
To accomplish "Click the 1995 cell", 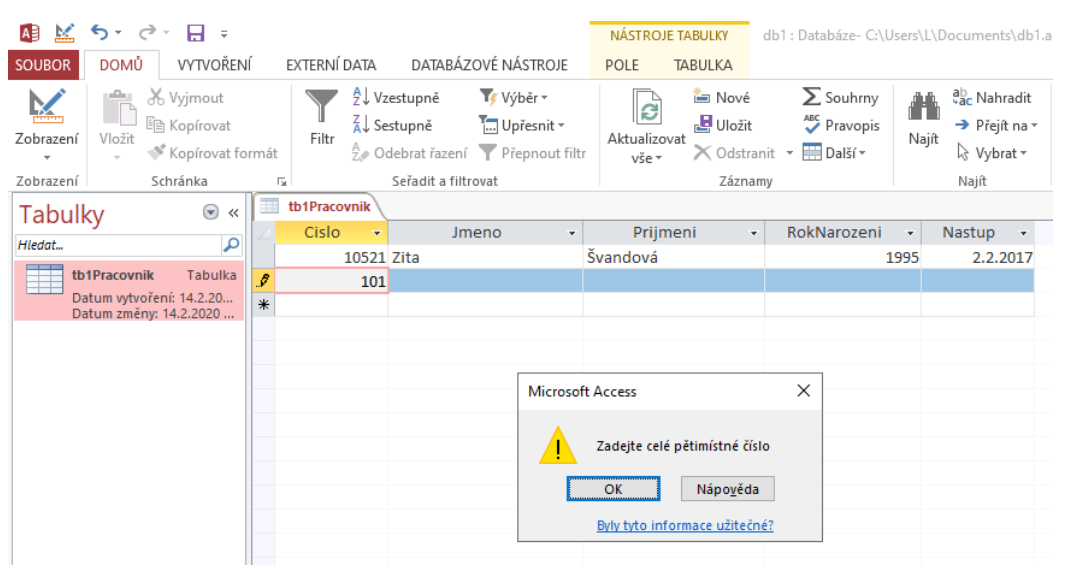I will tap(843, 257).
